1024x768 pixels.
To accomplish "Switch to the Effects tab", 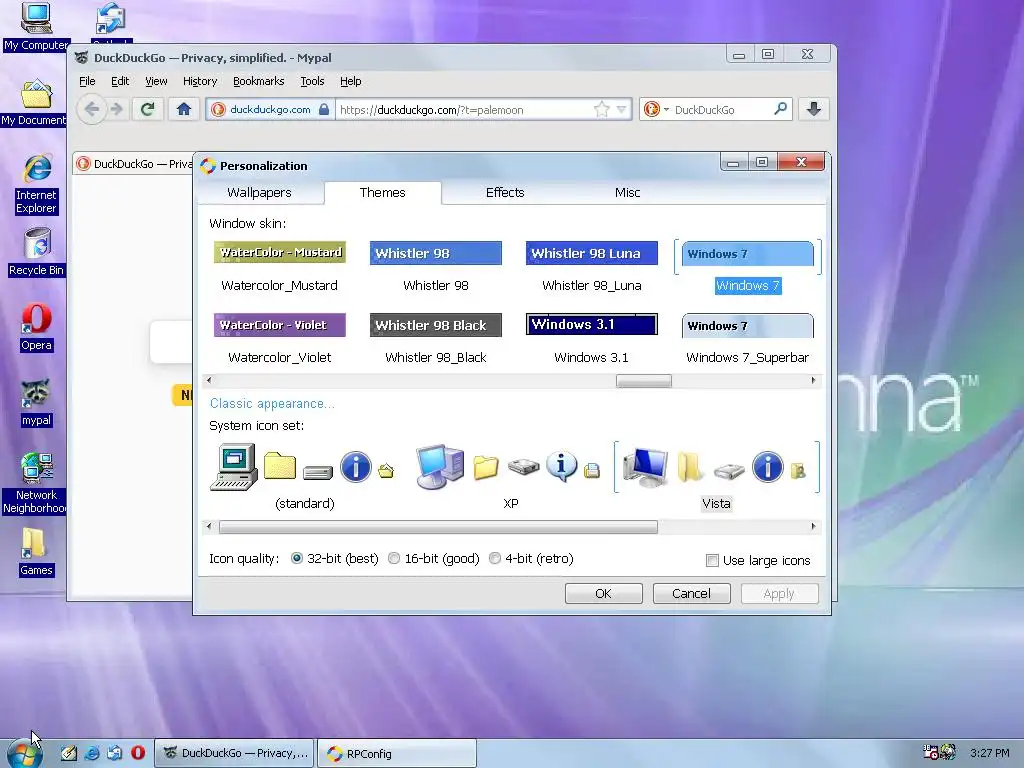I will point(505,193).
